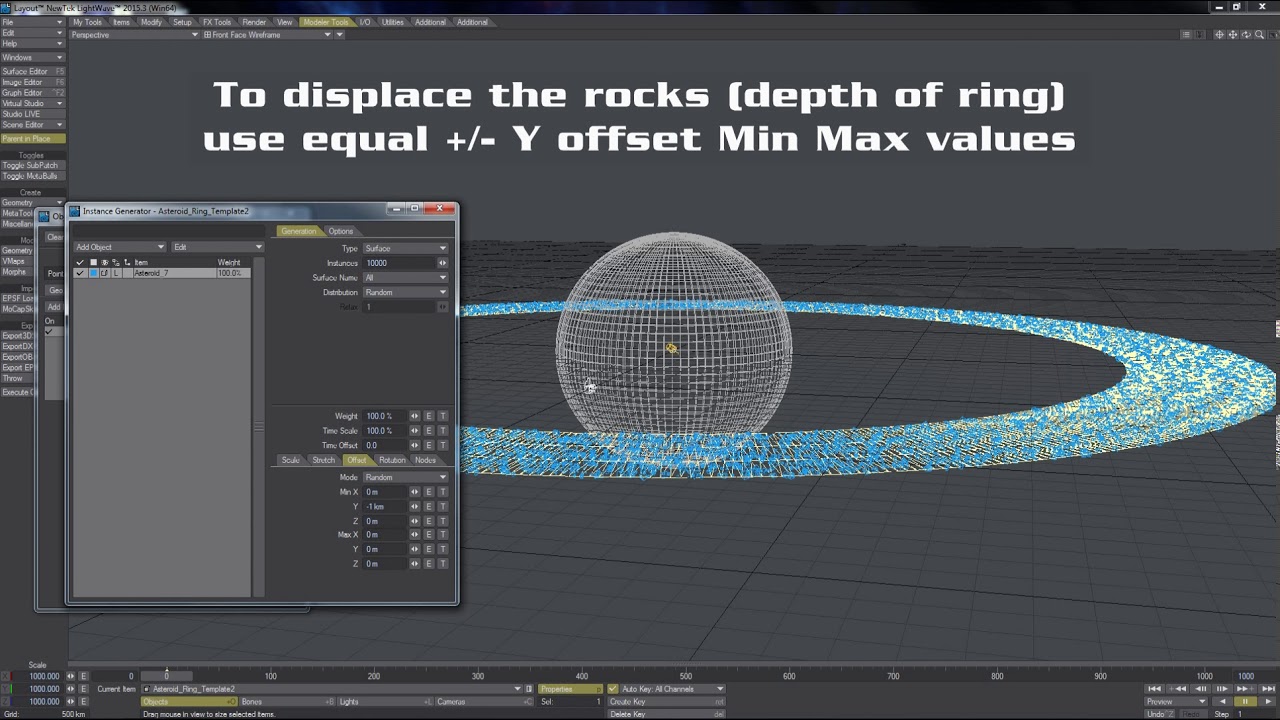Open the Perspective view type dropdown
Image resolution: width=1280 pixels, height=720 pixels.
tap(135, 35)
